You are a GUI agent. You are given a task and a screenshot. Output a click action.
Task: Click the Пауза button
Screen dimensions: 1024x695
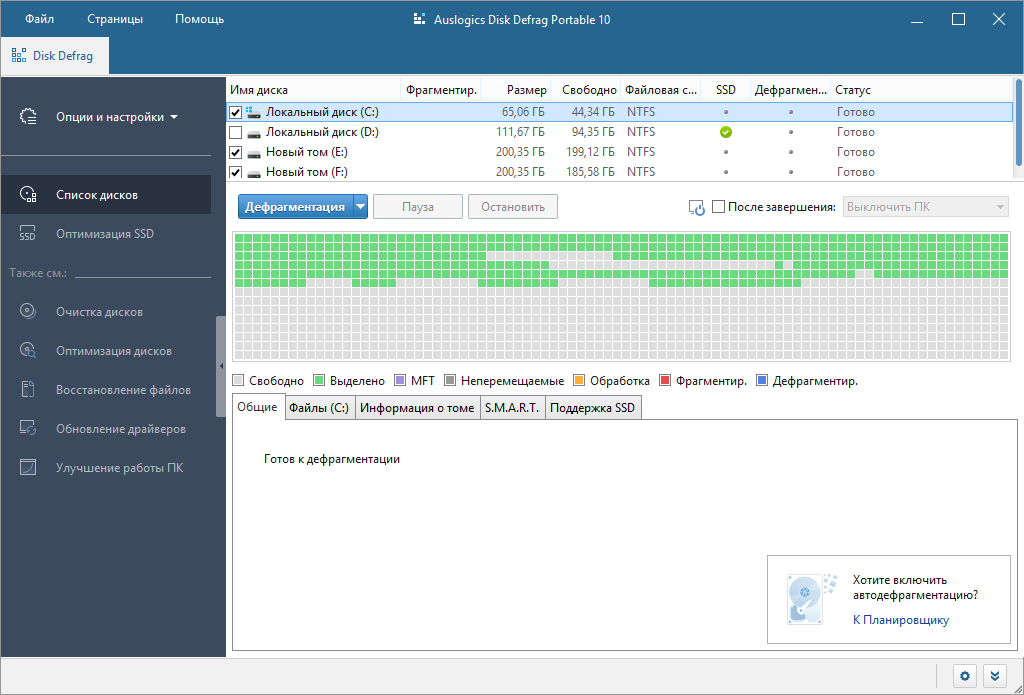click(x=418, y=207)
